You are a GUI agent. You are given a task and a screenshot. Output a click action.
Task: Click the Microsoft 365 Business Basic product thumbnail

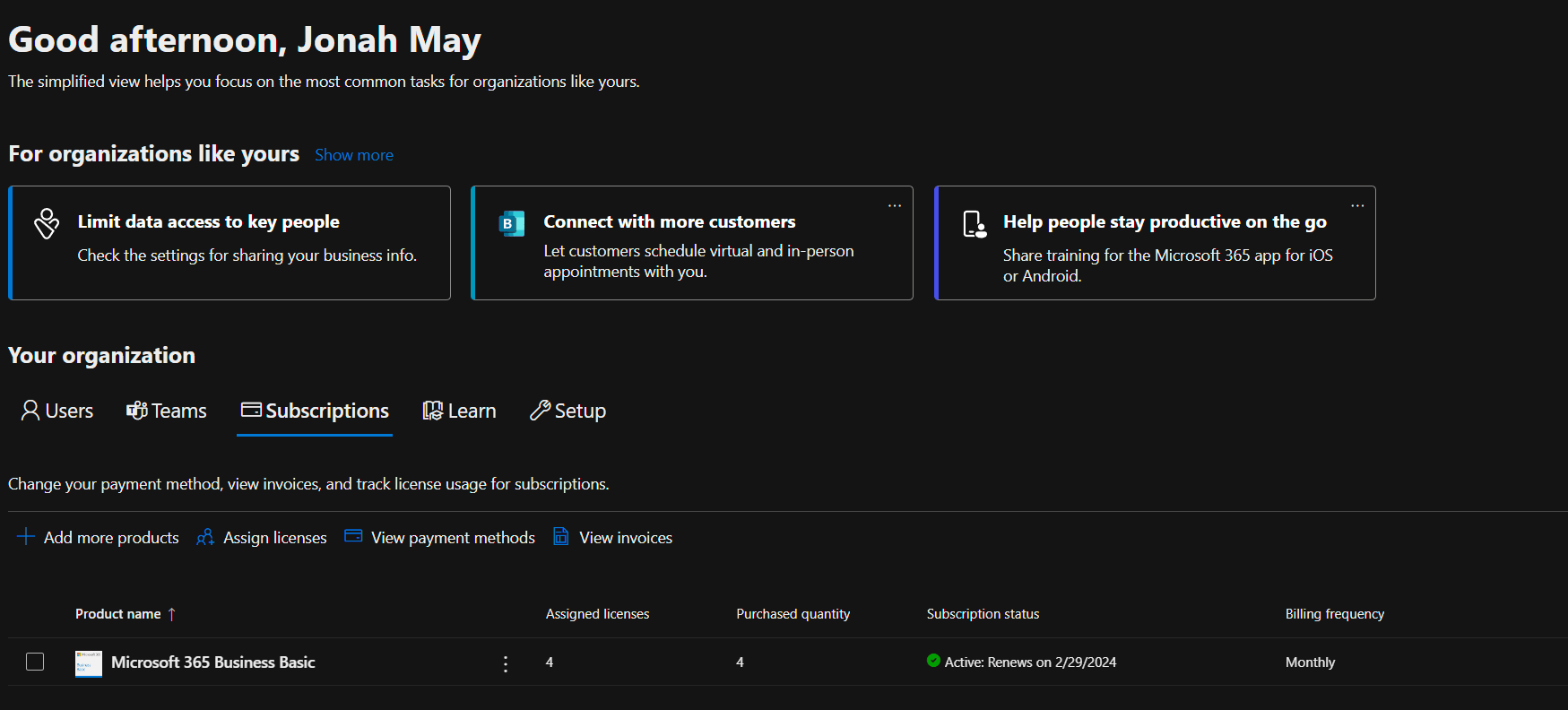click(x=88, y=663)
